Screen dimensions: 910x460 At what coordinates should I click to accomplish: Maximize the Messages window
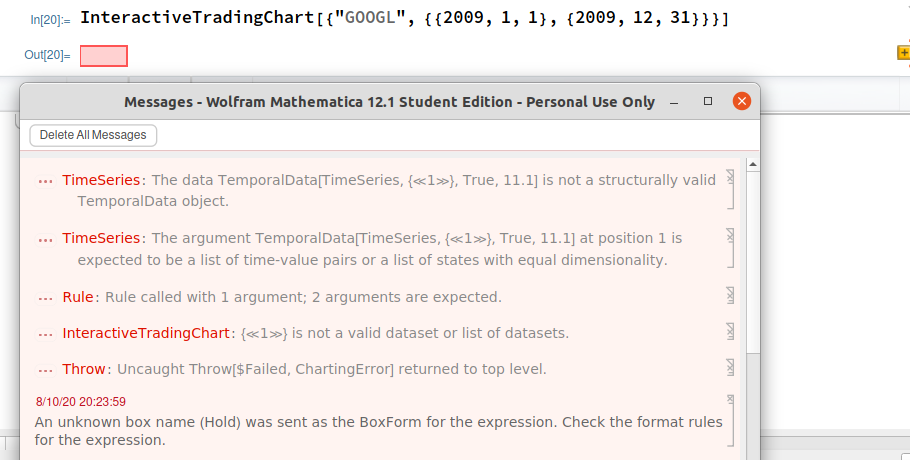[707, 102]
